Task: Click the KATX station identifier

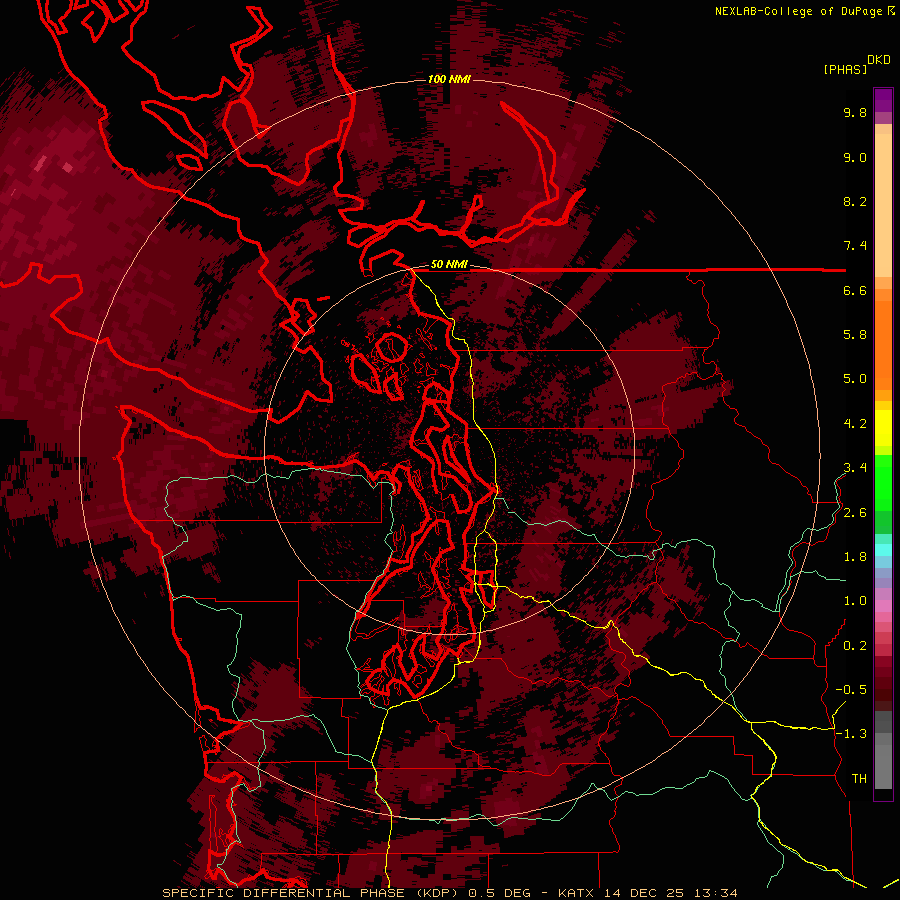Action: [x=577, y=893]
